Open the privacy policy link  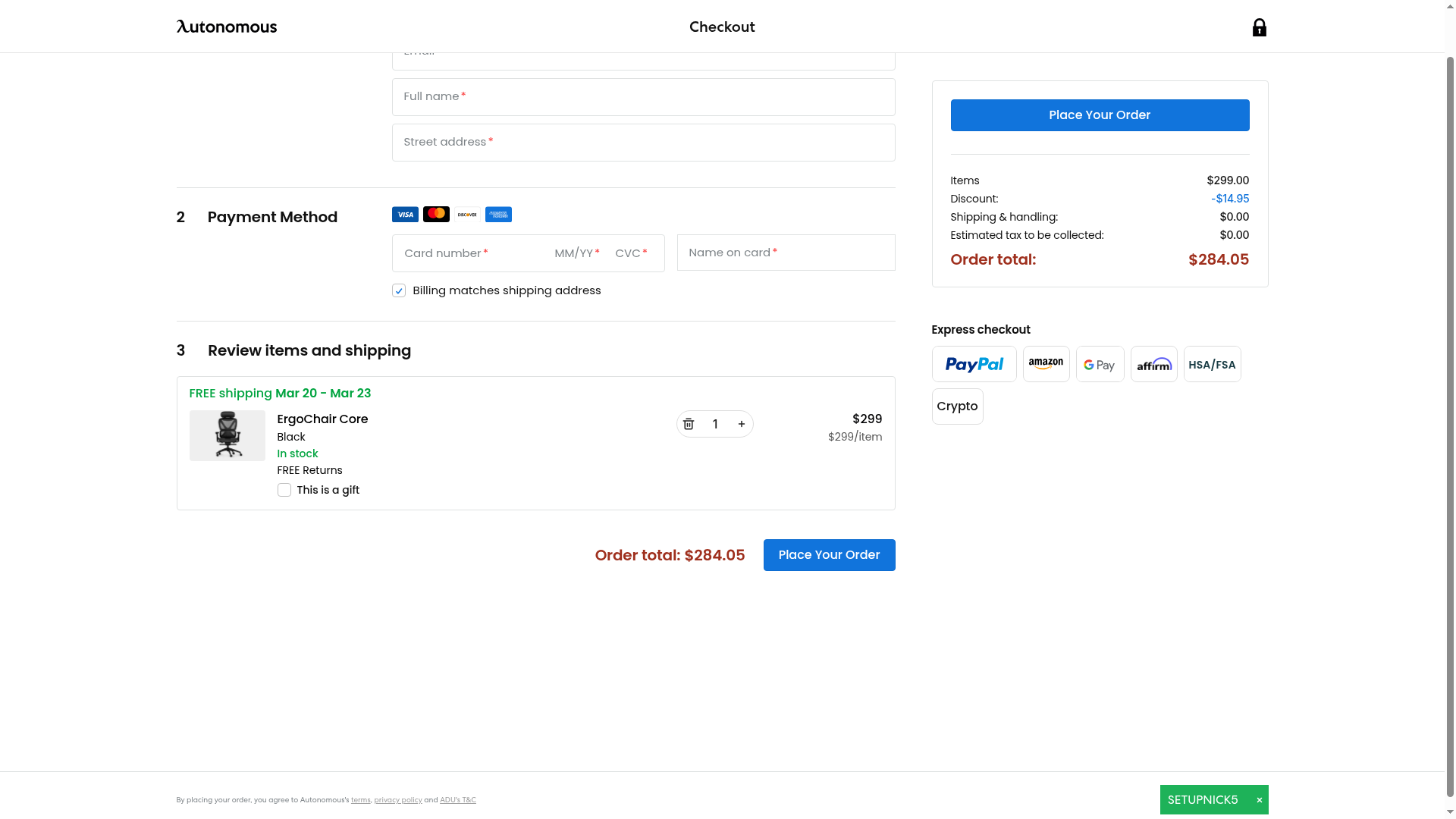(397, 800)
